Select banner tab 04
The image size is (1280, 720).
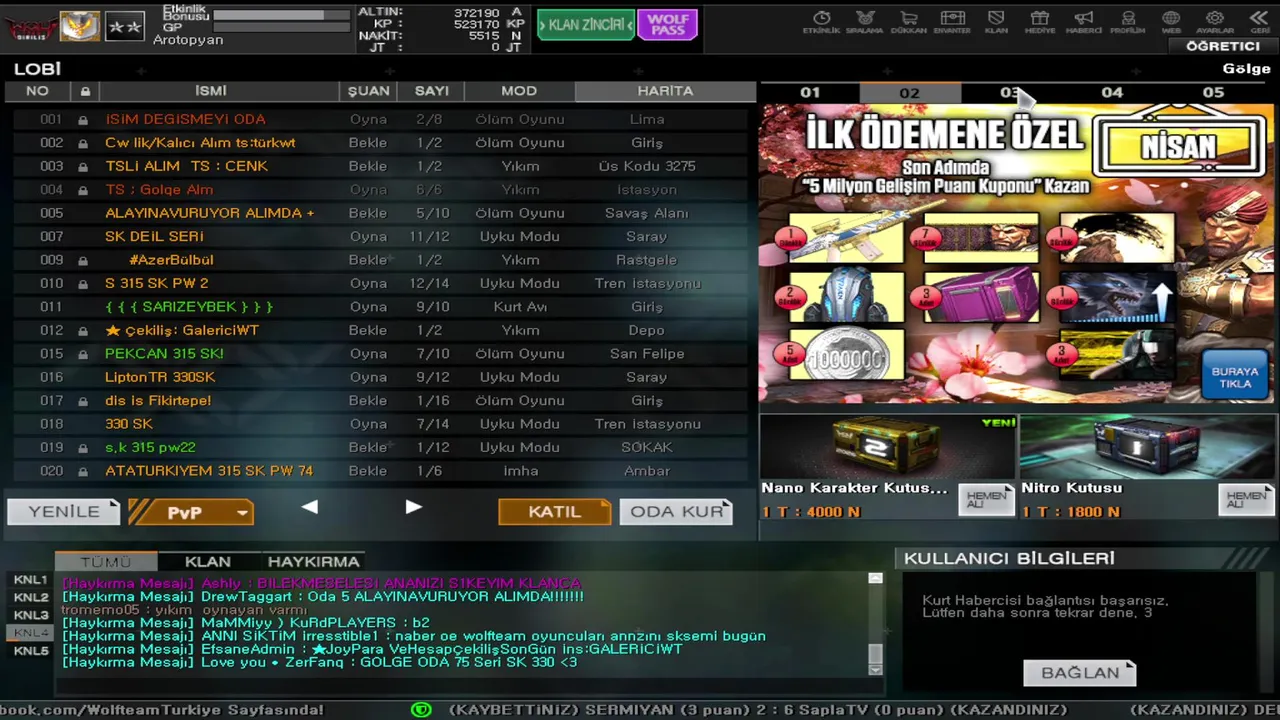pyautogui.click(x=1112, y=92)
